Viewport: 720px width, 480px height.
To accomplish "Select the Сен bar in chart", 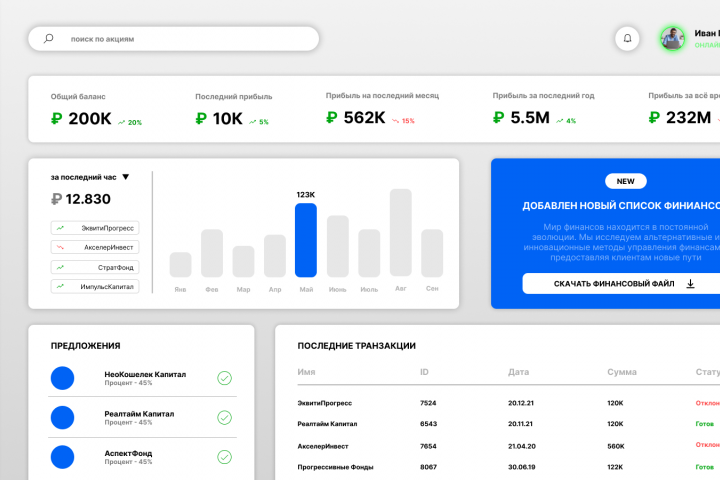I will pyautogui.click(x=432, y=253).
